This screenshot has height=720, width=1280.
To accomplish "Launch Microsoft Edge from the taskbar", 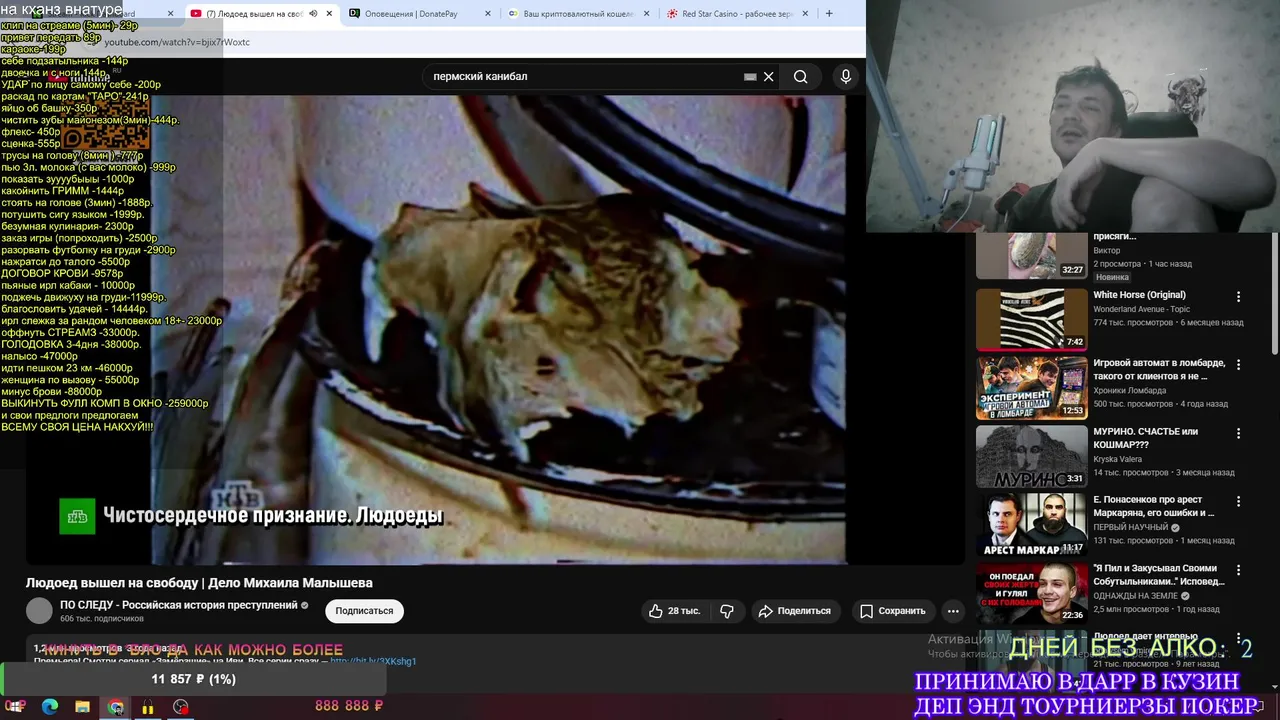I will point(50,707).
